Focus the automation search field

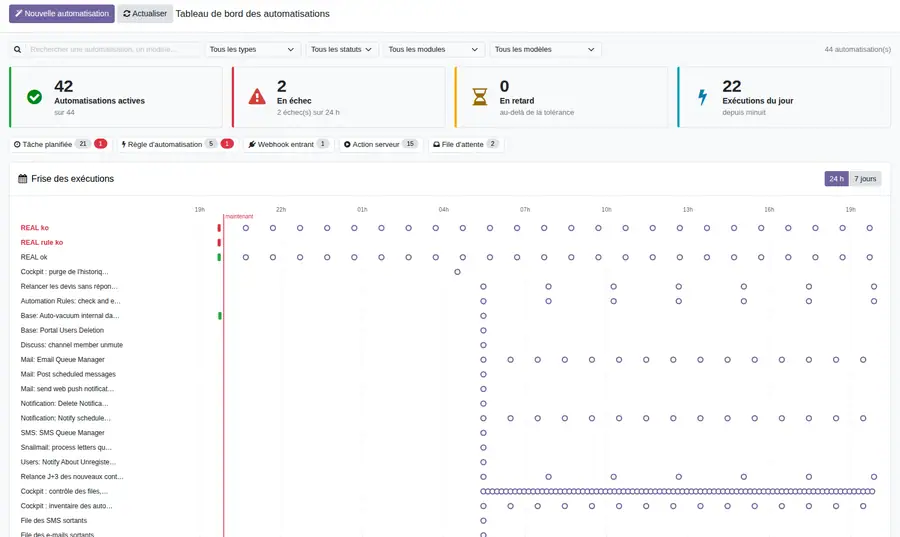[112, 50]
